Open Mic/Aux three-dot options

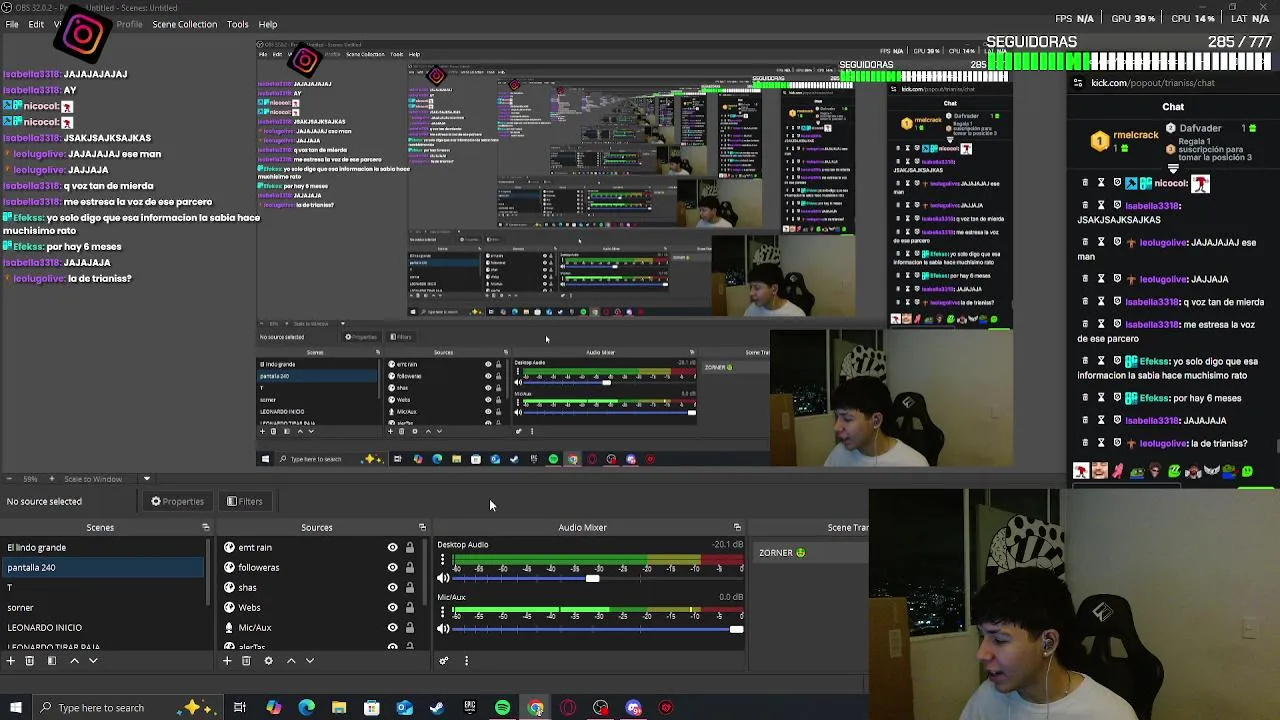pyautogui.click(x=443, y=612)
